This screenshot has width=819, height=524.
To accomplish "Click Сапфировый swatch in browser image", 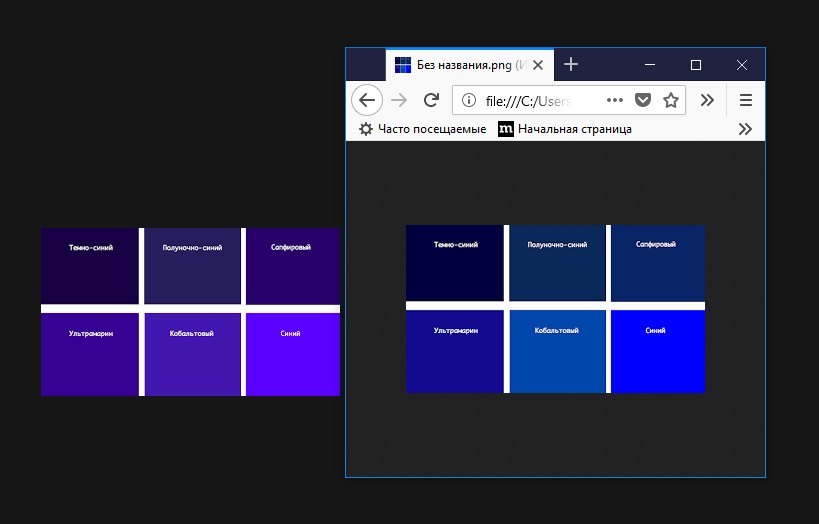I will tap(658, 263).
